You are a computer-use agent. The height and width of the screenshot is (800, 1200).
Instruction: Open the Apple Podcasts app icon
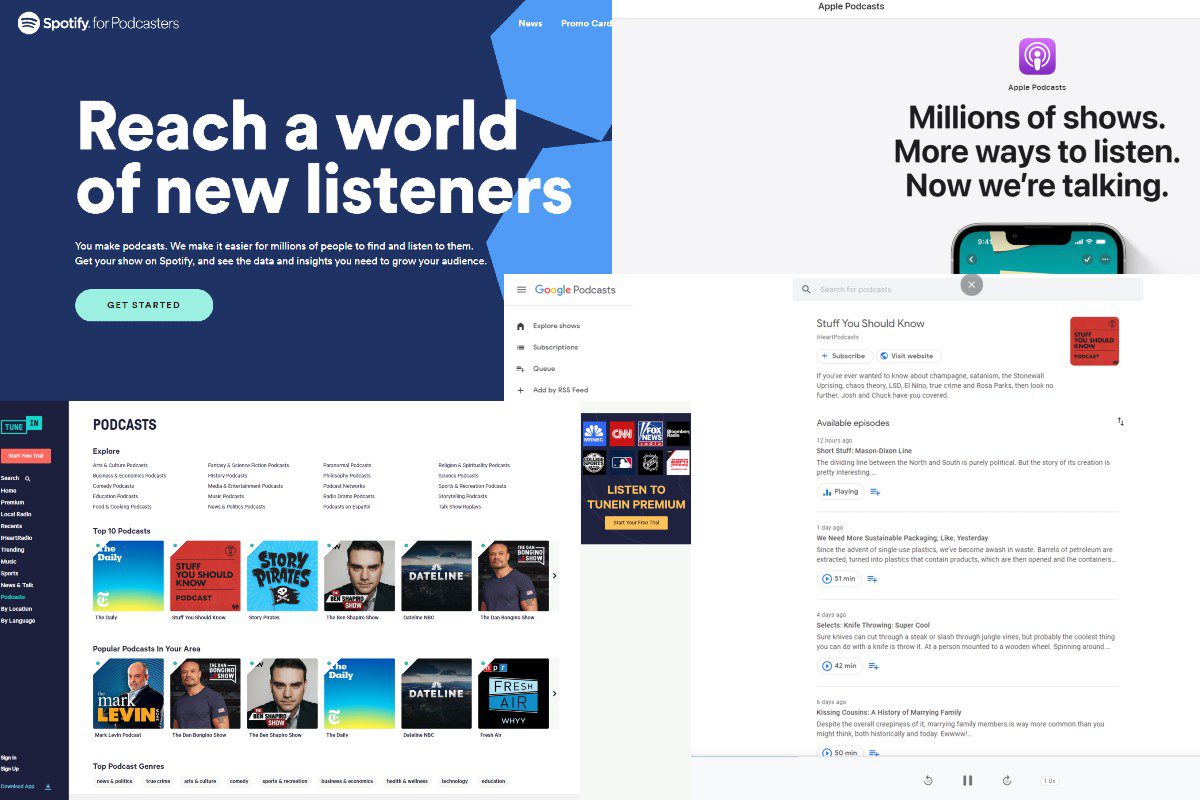[1037, 56]
